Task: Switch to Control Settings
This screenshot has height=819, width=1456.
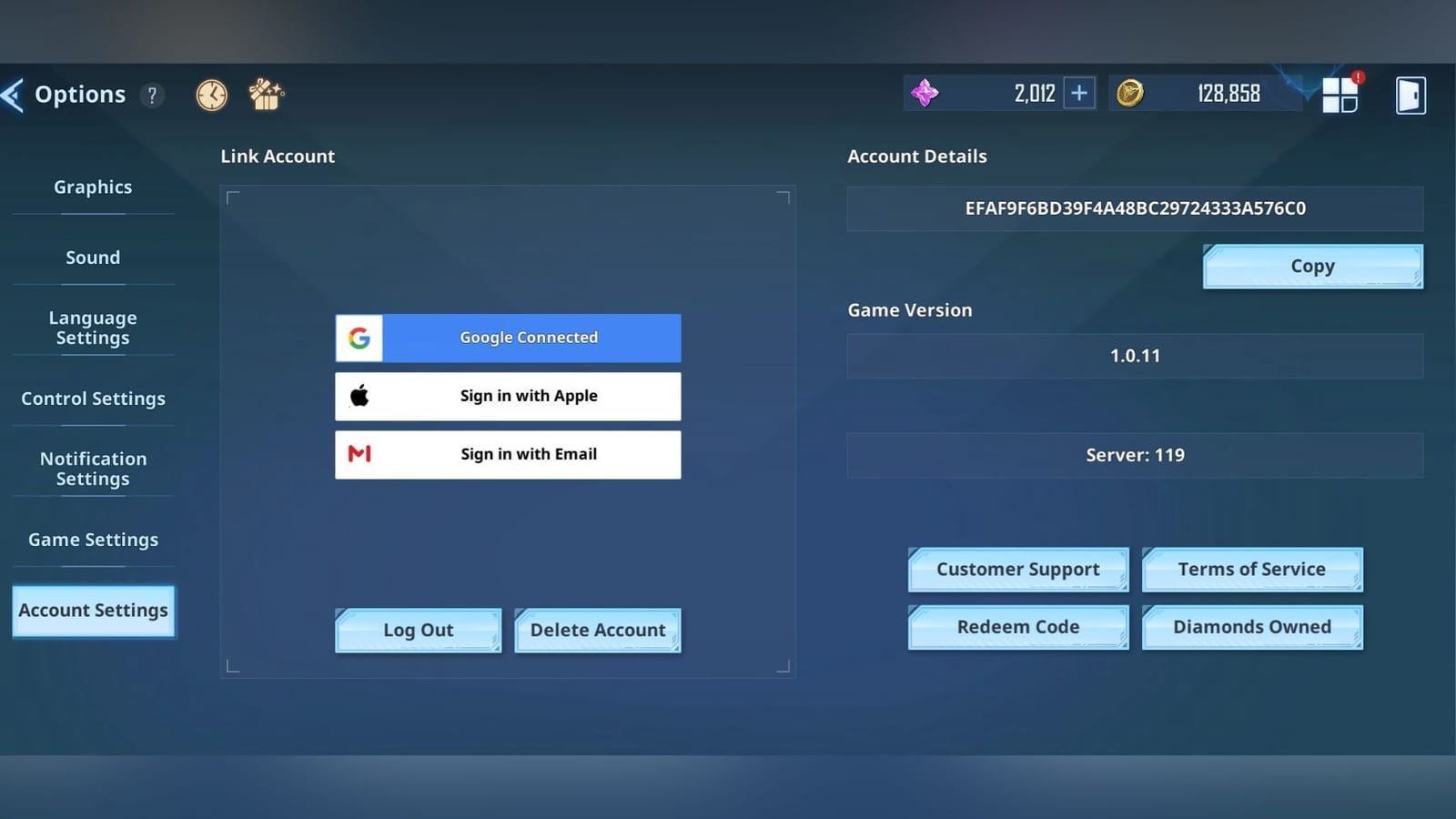Action: click(x=93, y=399)
